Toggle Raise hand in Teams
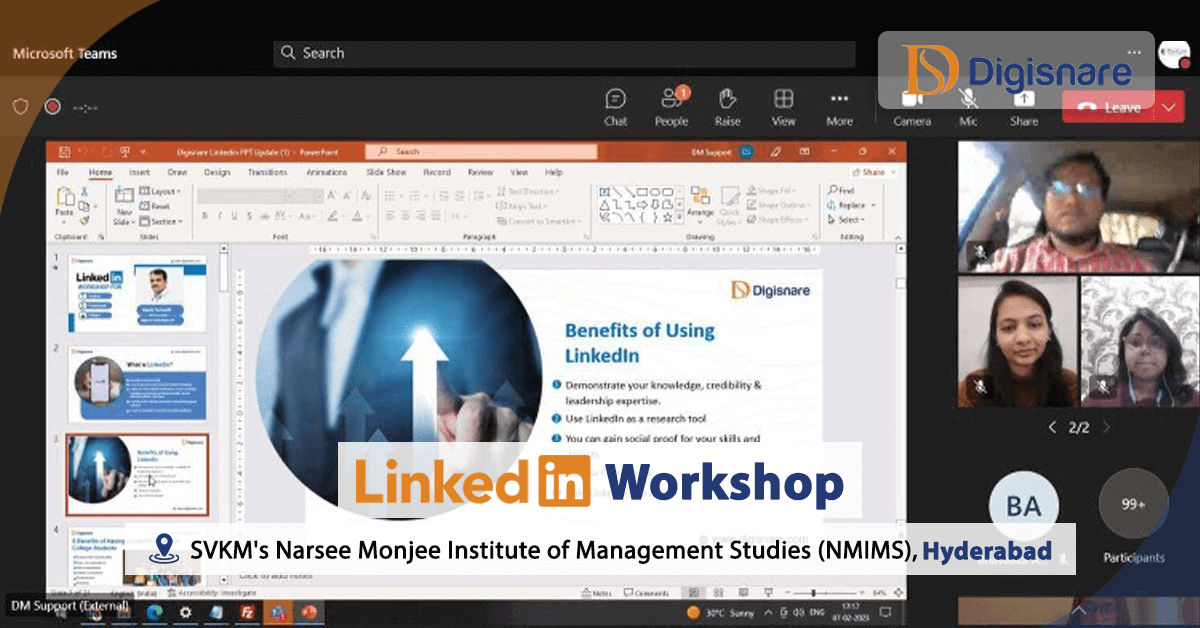1200x628 pixels. coord(727,107)
